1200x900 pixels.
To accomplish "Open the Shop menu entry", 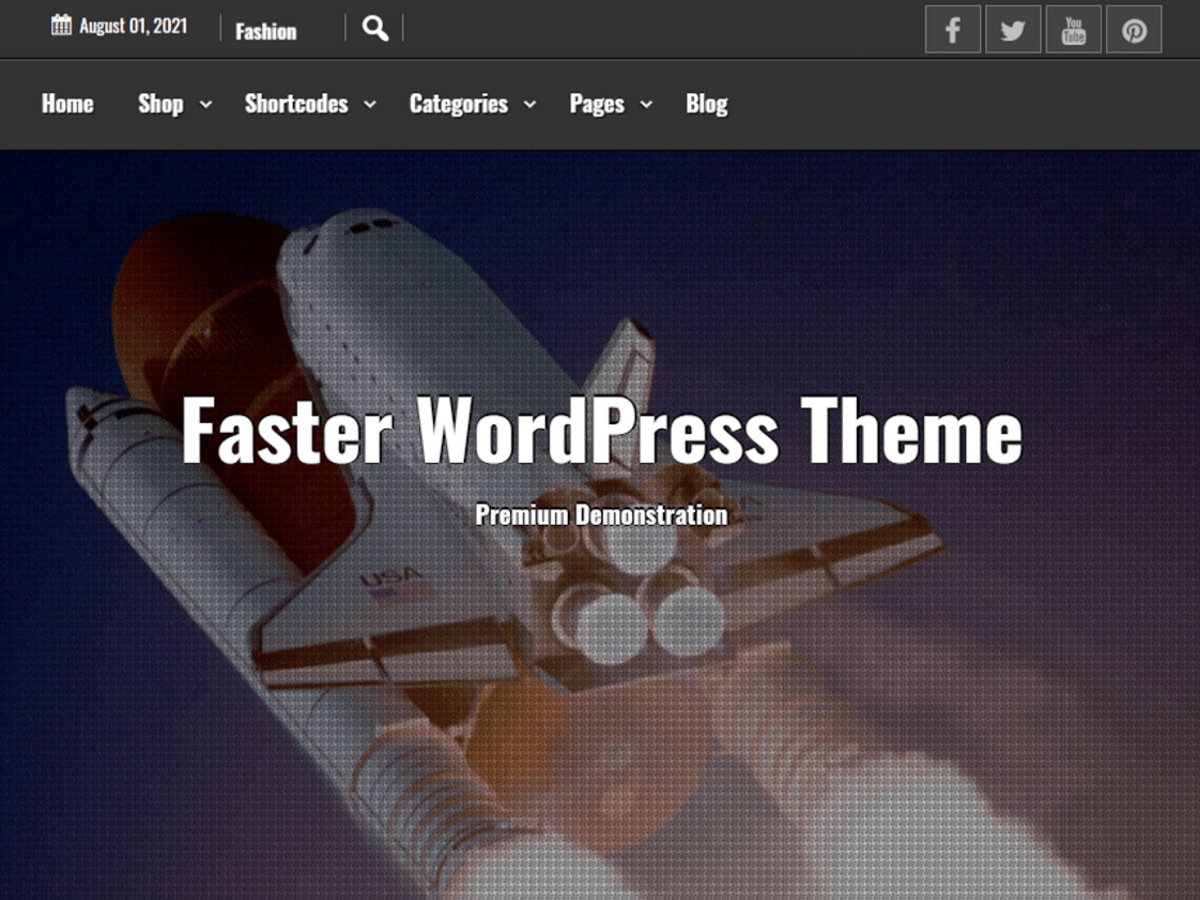I will (x=162, y=104).
